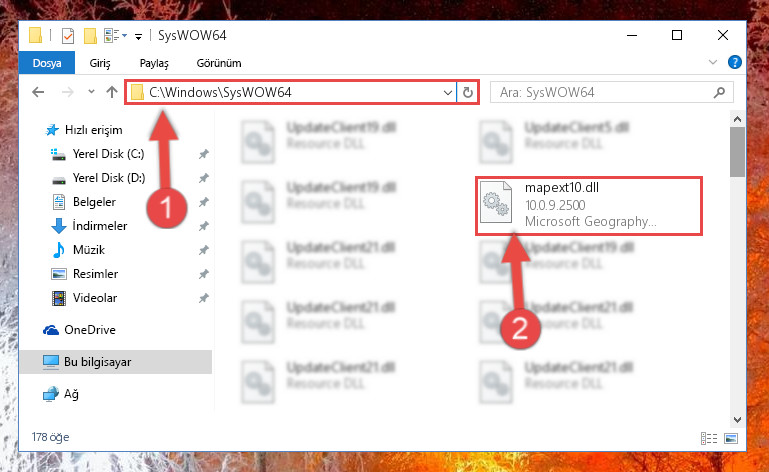This screenshot has height=472, width=769.
Task: Expand the address bar history dropdown
Action: (x=447, y=93)
